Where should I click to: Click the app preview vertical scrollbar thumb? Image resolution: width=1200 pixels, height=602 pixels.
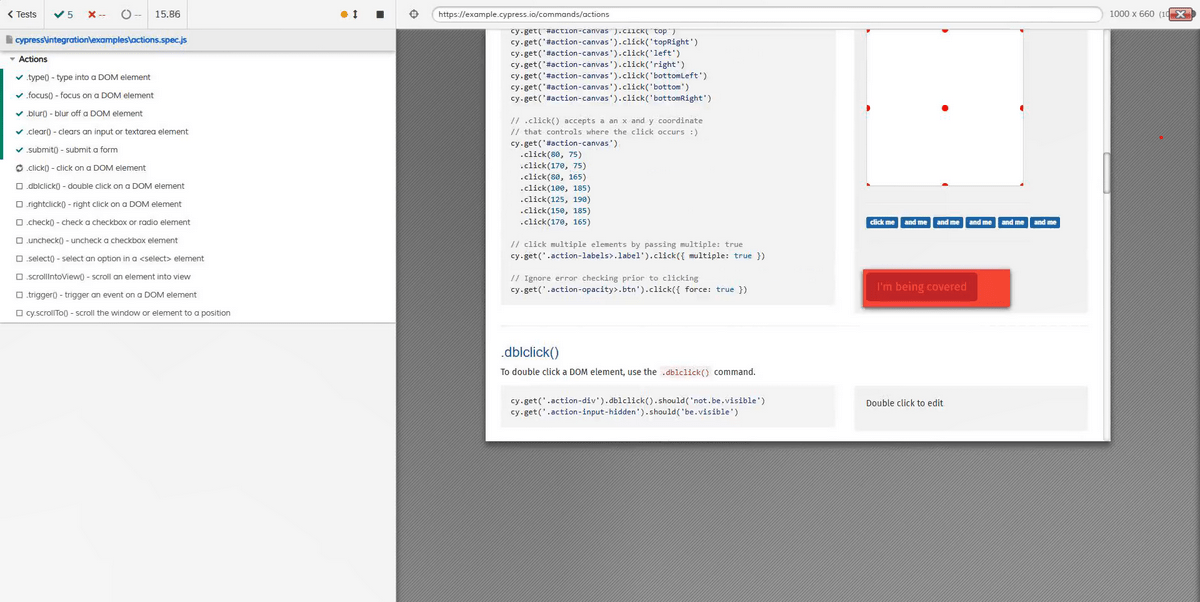[1106, 172]
